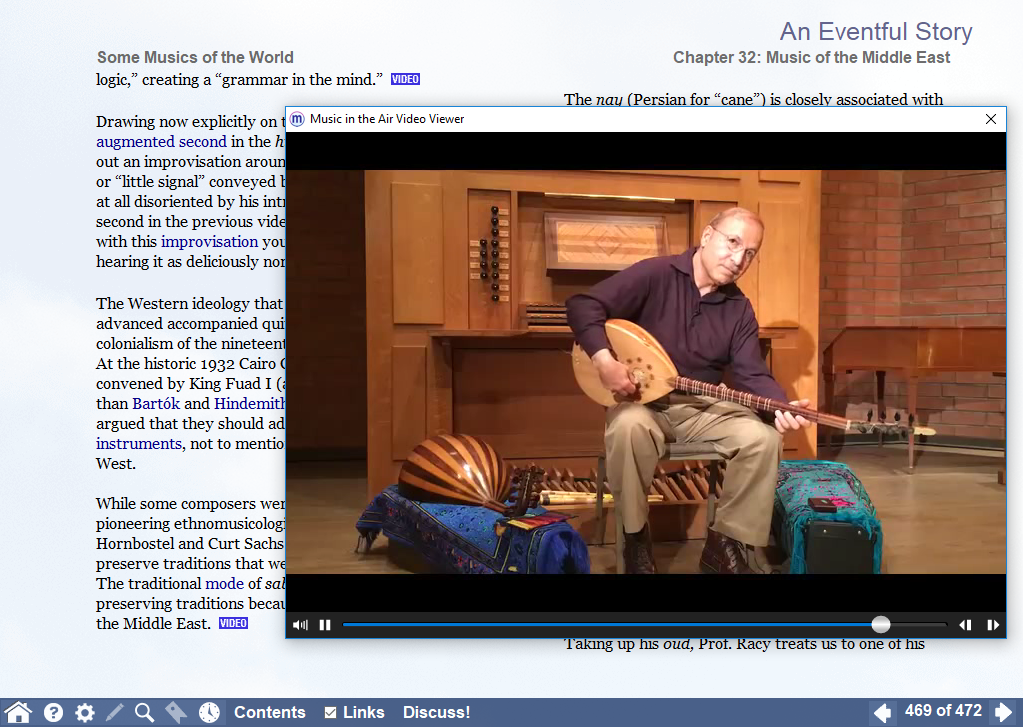Click the Video Viewer app logo icon
This screenshot has height=727, width=1023.
click(x=297, y=119)
